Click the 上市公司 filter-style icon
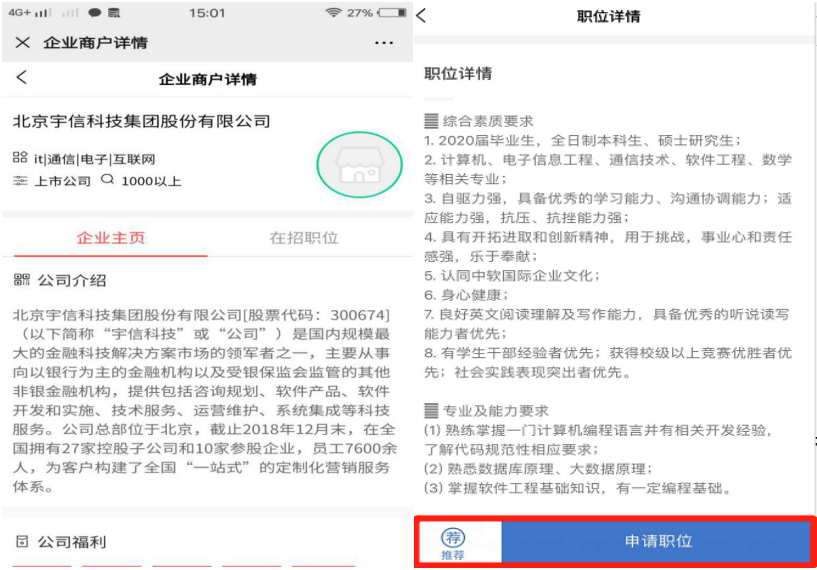Viewport: 817px width, 570px height. [20, 181]
